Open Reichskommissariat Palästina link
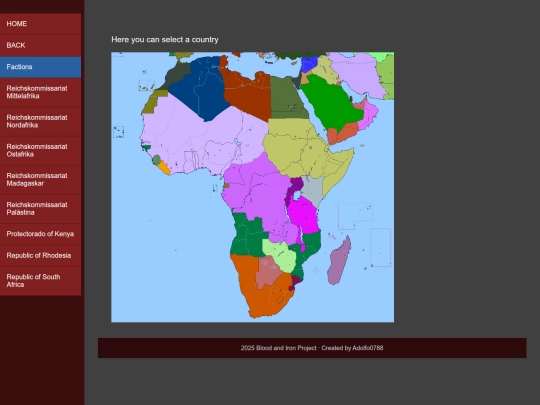 pyautogui.click(x=40, y=209)
